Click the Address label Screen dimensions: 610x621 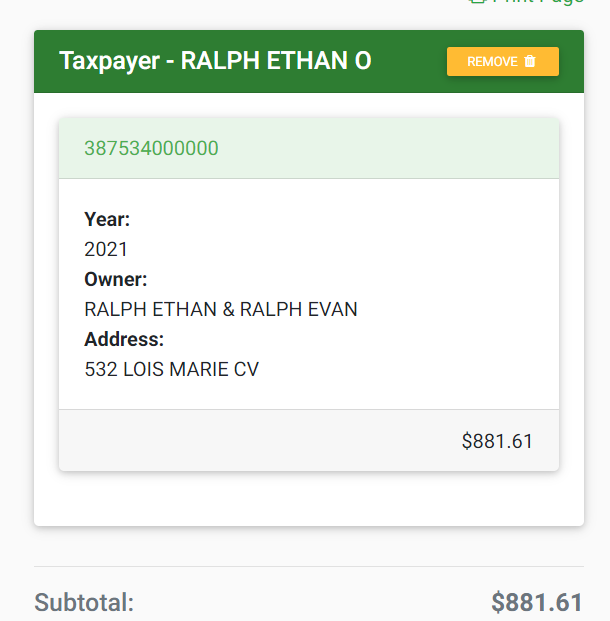pos(124,339)
